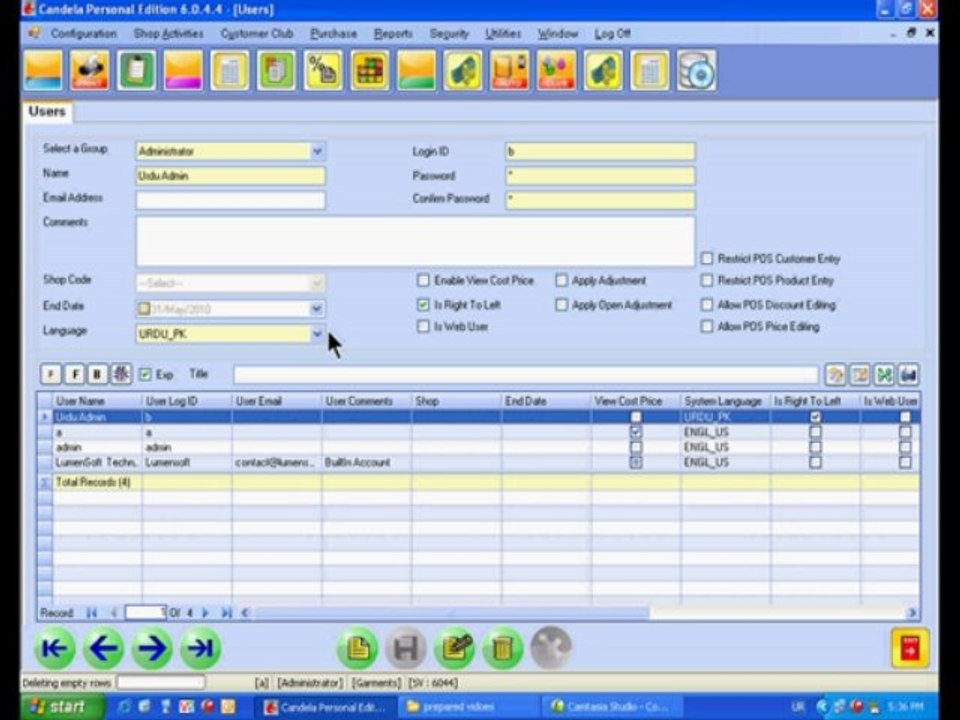Click the green Excel export icon above grid
Screen dimensions: 960x720
[x=884, y=375]
